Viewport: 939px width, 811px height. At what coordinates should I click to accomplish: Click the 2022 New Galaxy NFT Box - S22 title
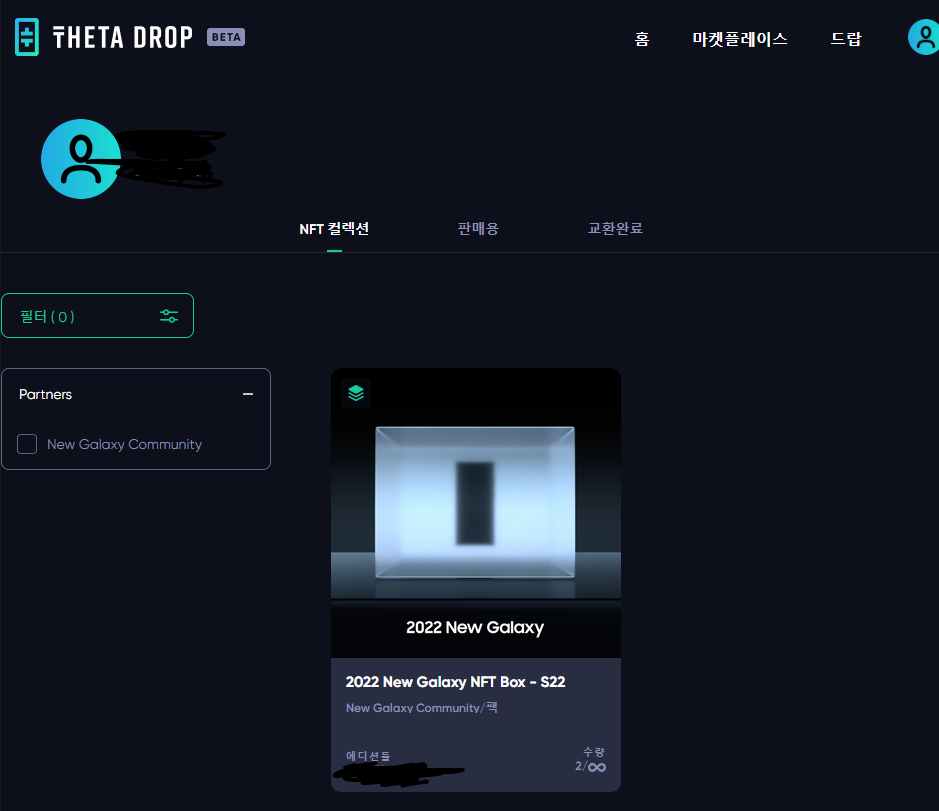click(x=455, y=682)
